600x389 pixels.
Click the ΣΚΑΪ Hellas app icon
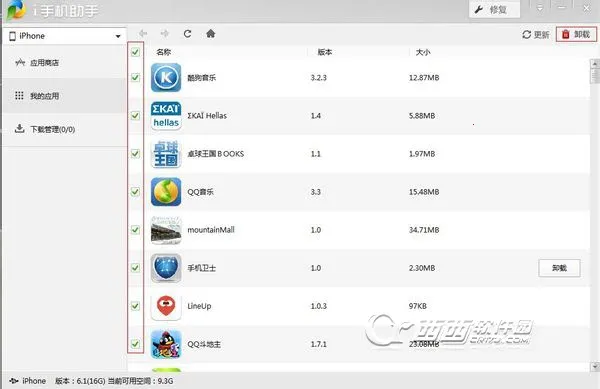166,116
